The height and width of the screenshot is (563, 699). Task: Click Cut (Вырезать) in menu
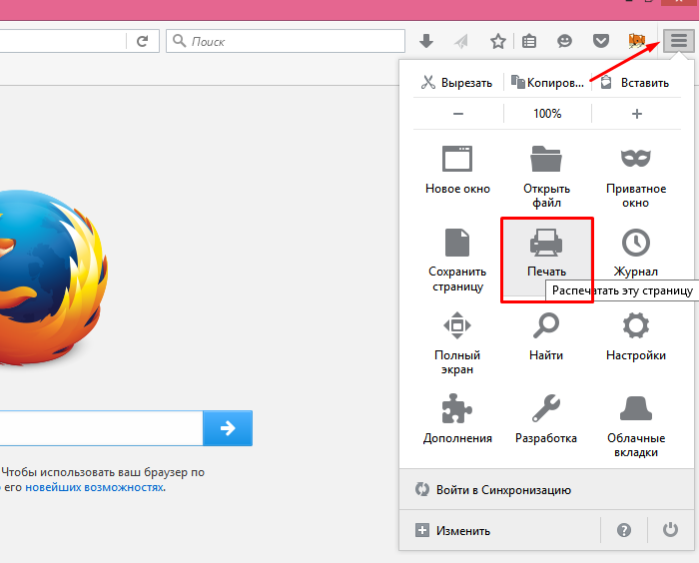(457, 82)
